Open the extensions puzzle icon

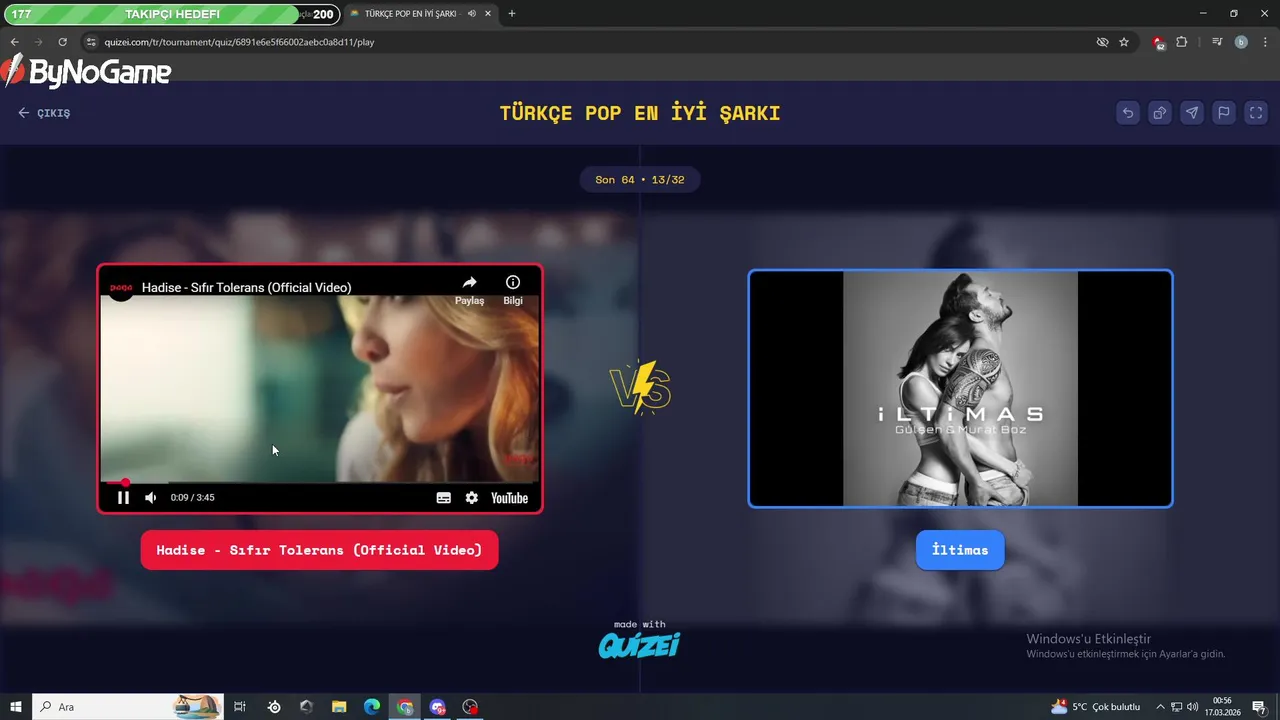click(x=1182, y=42)
